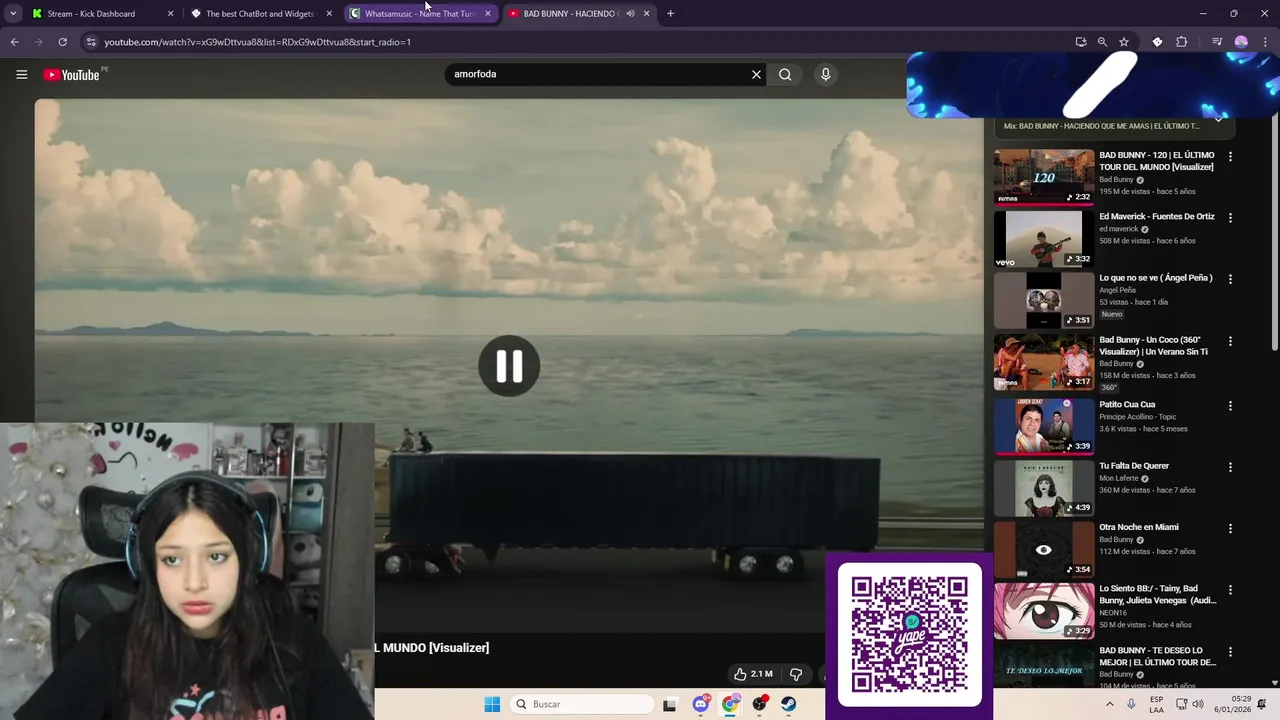Viewport: 1280px width, 720px height.
Task: Start voice search with microphone icon
Action: 825,74
